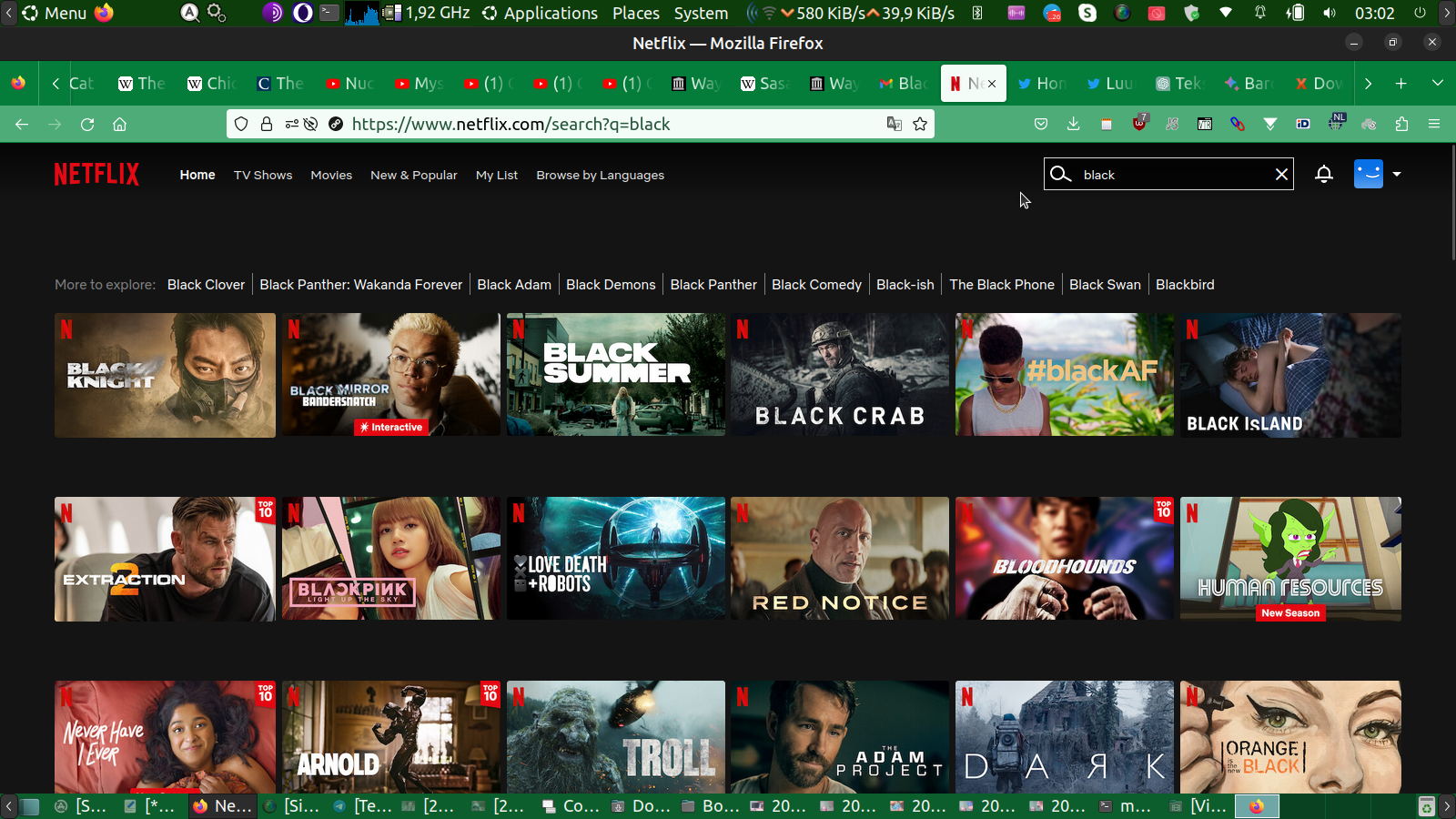Image resolution: width=1456 pixels, height=819 pixels.
Task: Expand the list all tabs dropdown
Action: point(1438,84)
